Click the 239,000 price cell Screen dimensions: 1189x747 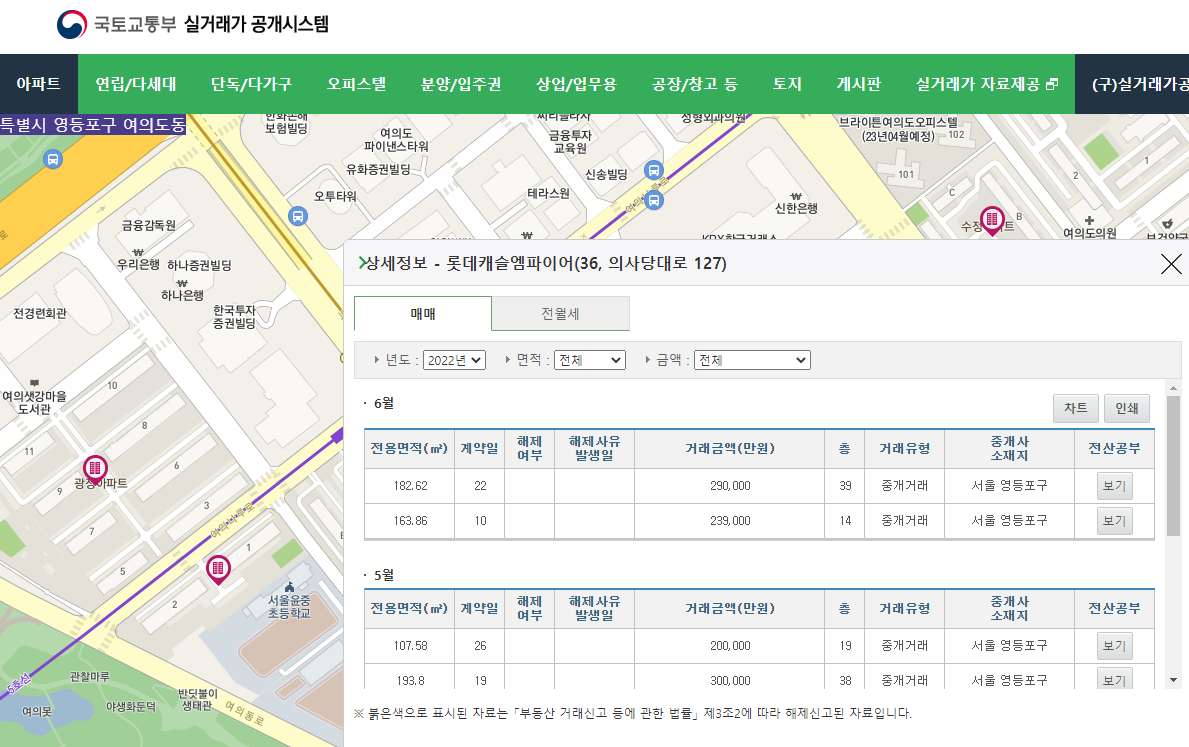[729, 521]
